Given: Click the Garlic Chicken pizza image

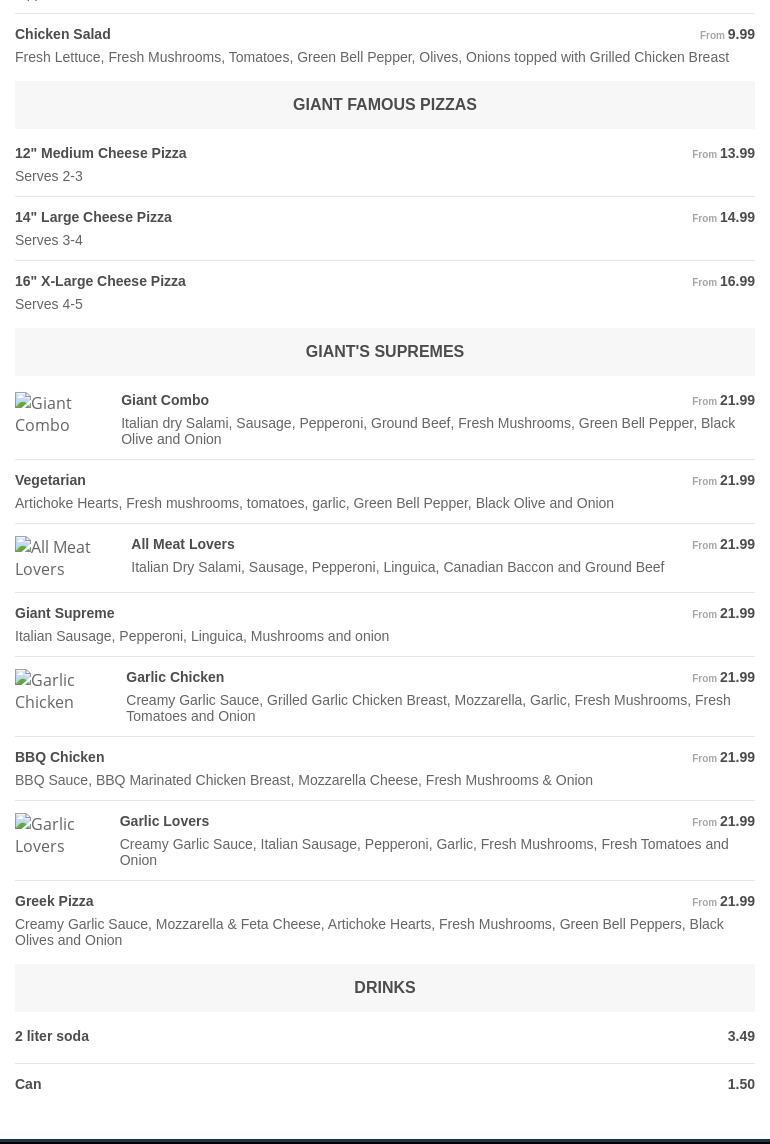Looking at the screenshot, I should 60,691.
